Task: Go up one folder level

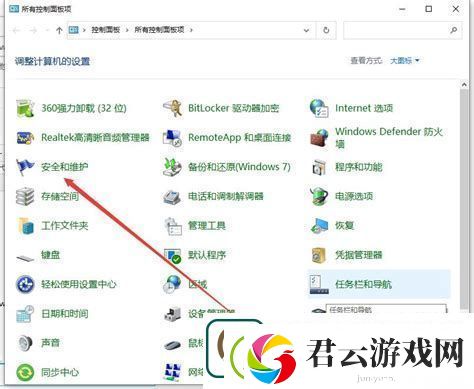Action: [59, 30]
